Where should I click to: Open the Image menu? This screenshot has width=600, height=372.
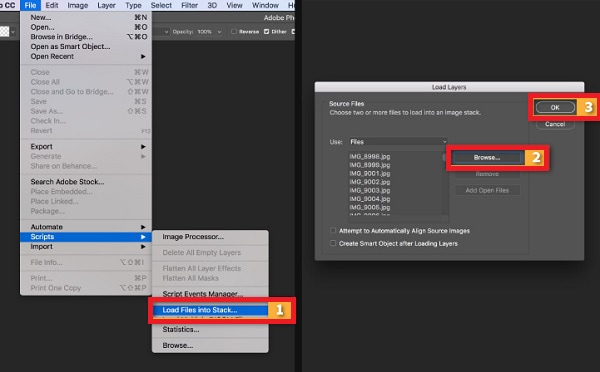[78, 5]
